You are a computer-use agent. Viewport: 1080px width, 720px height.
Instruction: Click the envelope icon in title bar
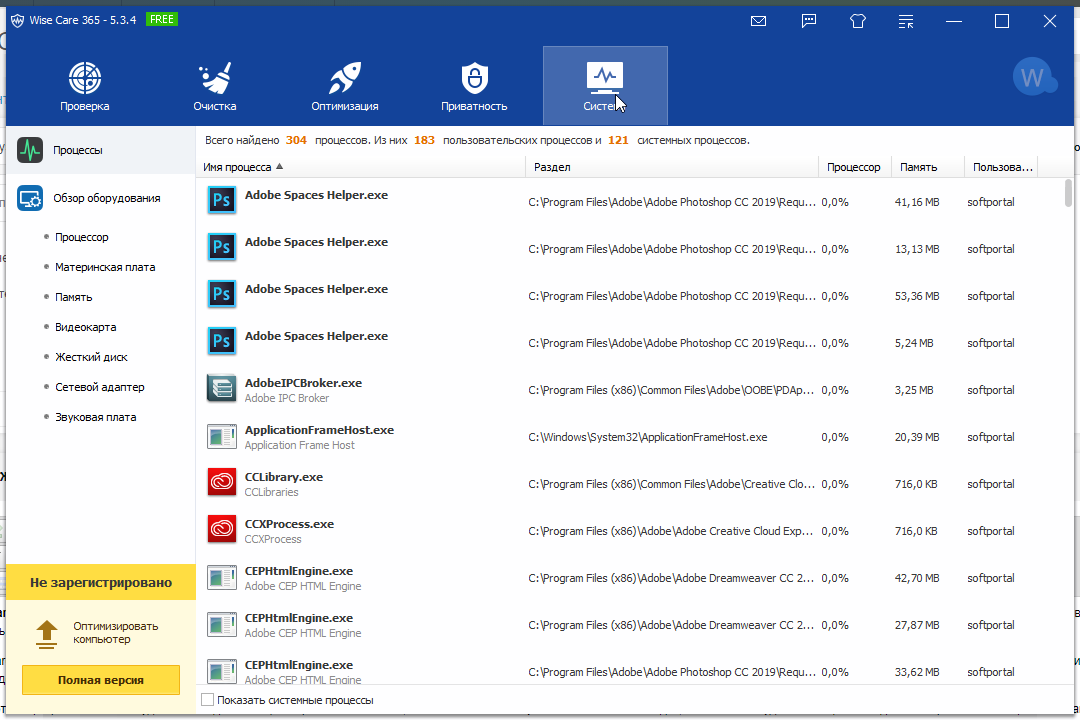(x=759, y=21)
